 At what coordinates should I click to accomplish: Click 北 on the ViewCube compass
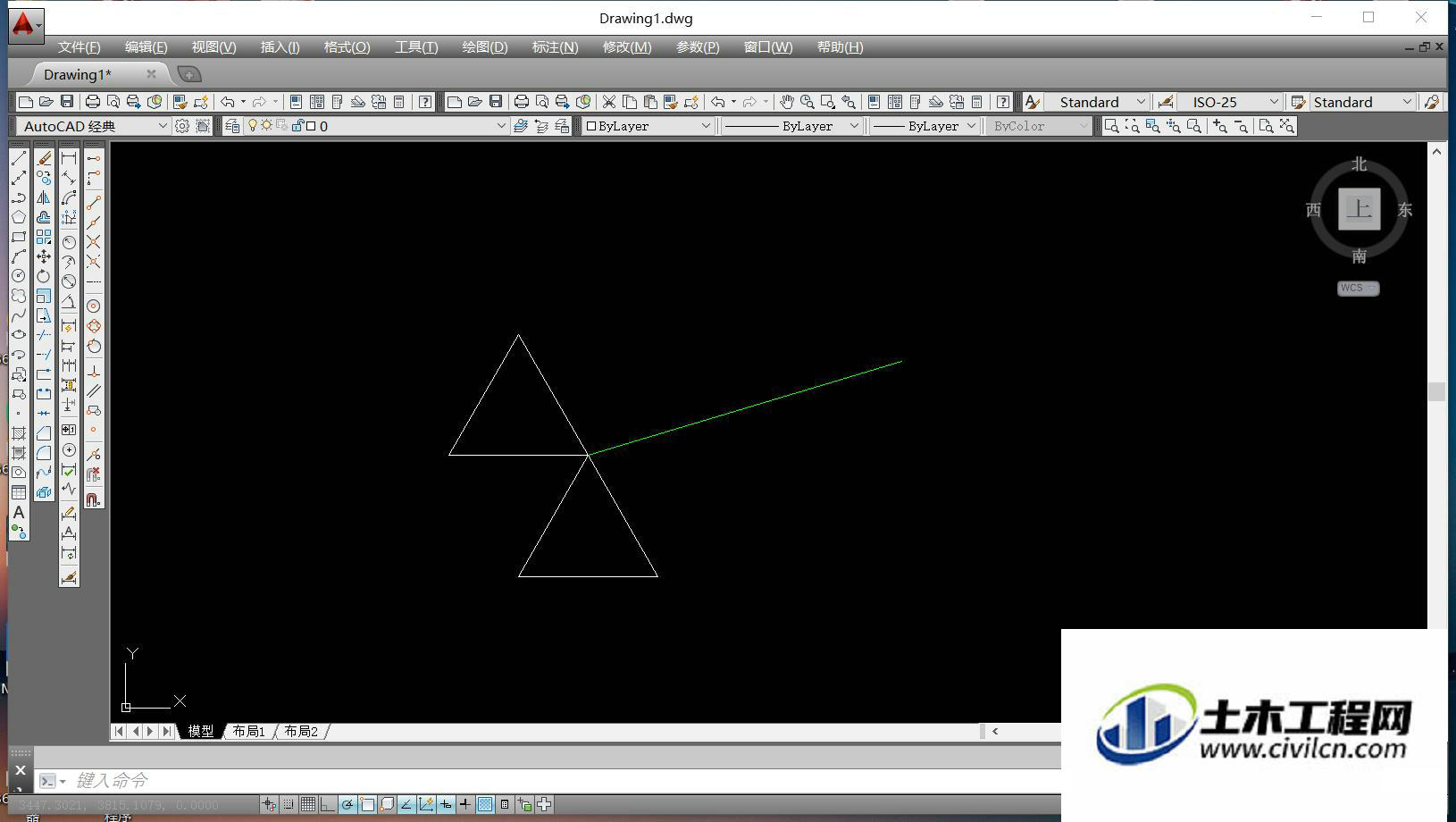(1359, 164)
